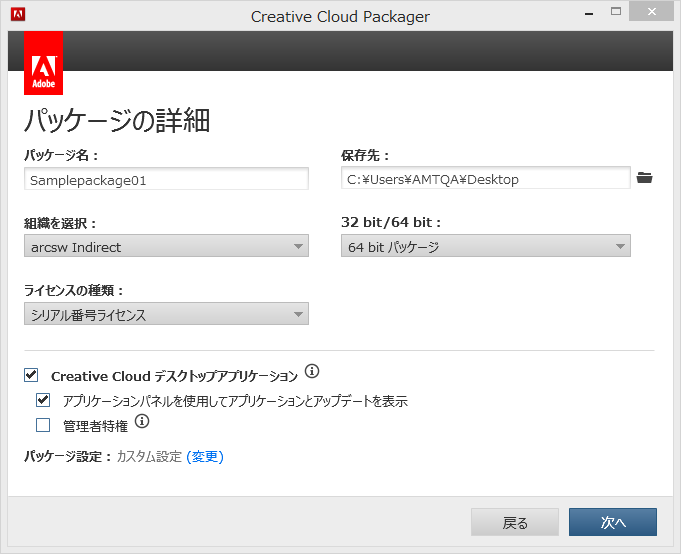681x554 pixels.
Task: Open the ライセンスの種類 dropdown
Action: coord(166,315)
